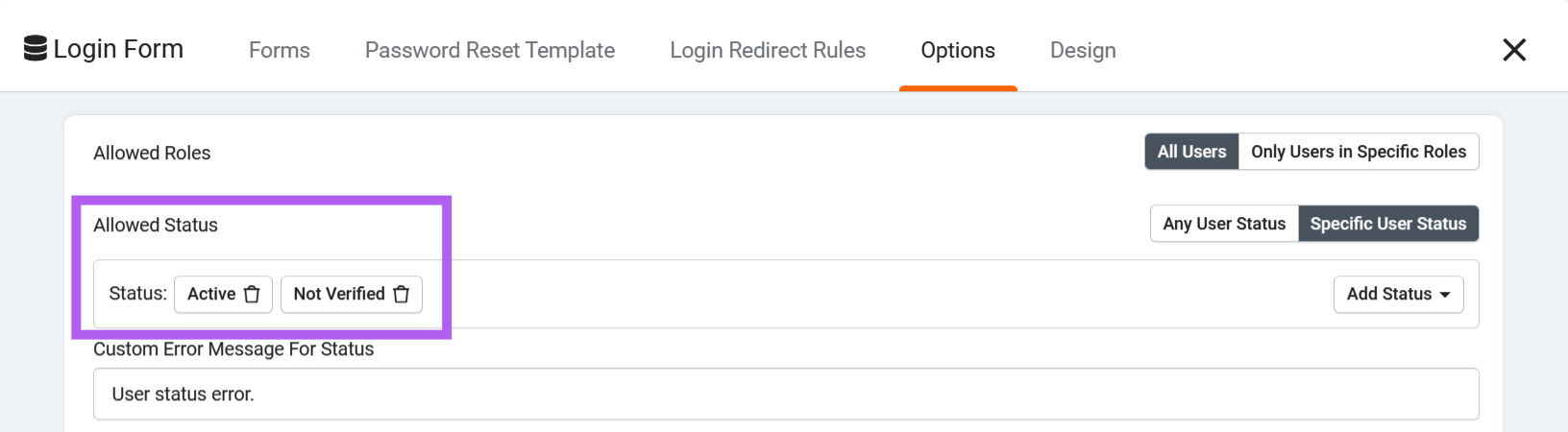Select the All Users role option
Image resolution: width=1568 pixels, height=432 pixels.
1191,152
